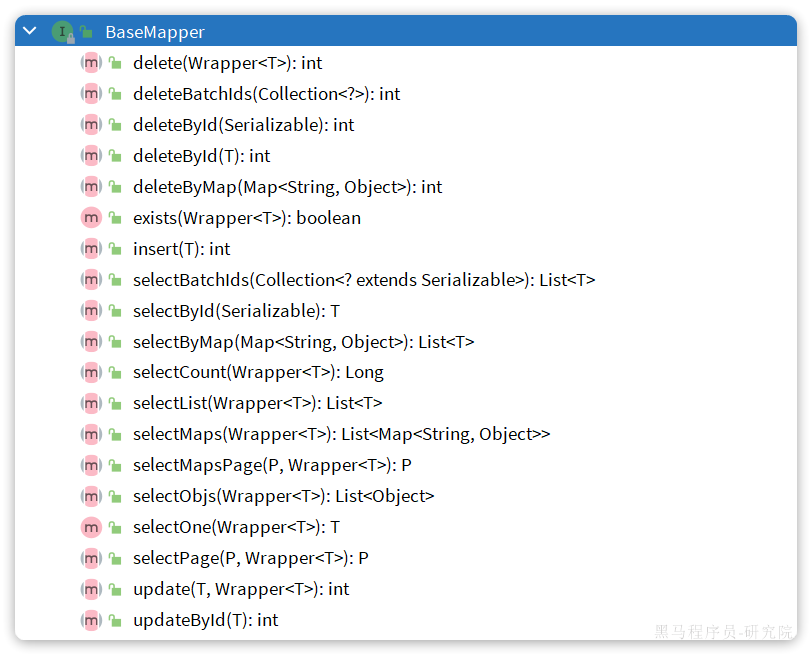Click the chevron beside BaseMapper
The image size is (812, 657).
click(29, 31)
